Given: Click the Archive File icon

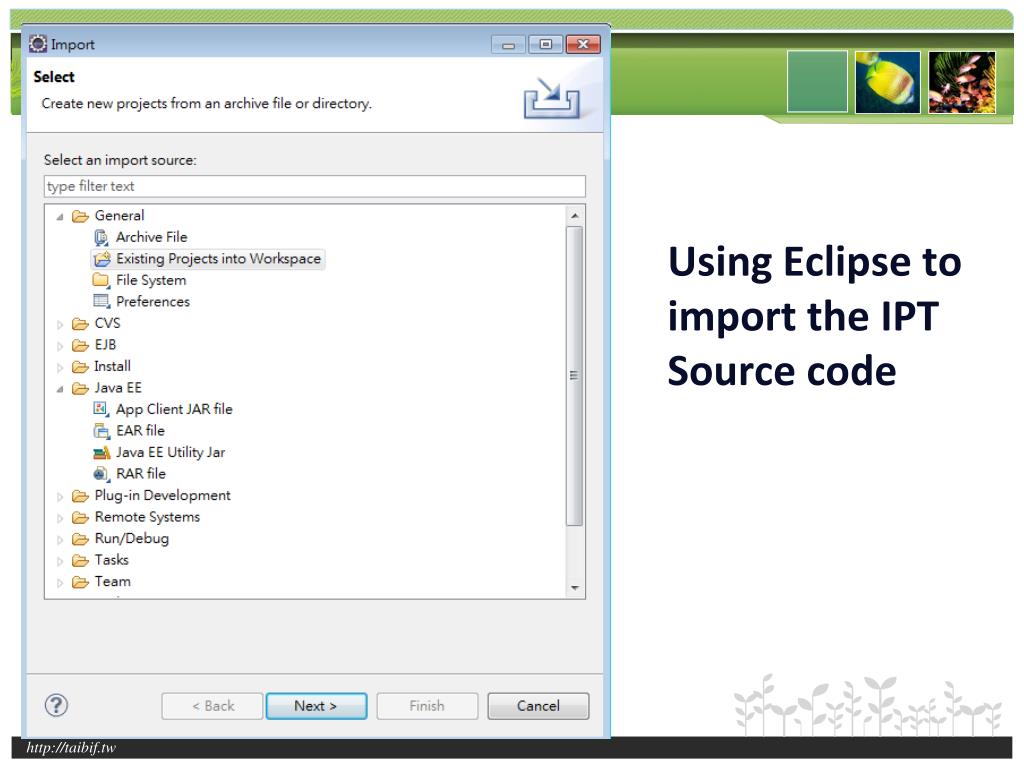Looking at the screenshot, I should point(101,238).
